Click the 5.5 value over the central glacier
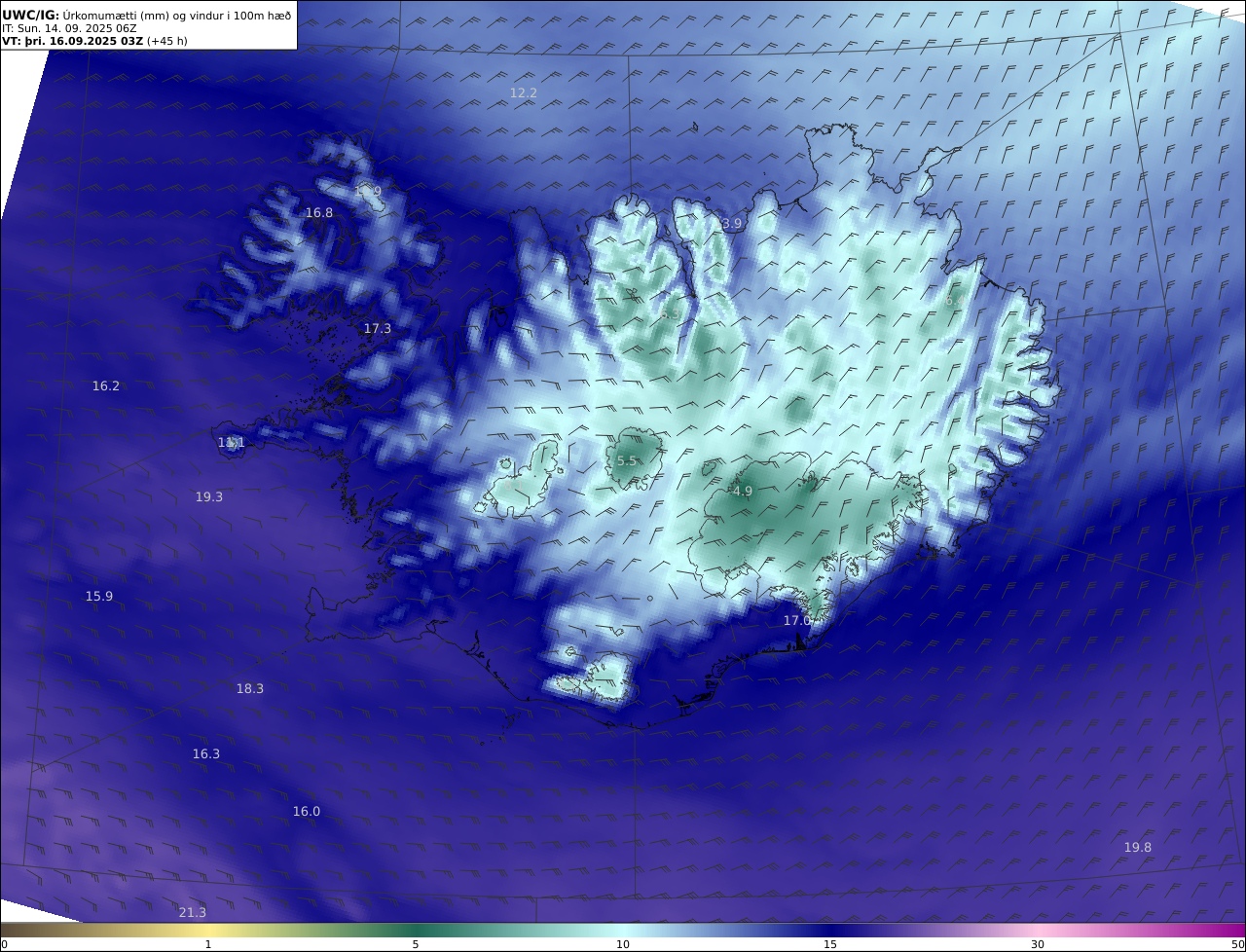 coord(627,461)
